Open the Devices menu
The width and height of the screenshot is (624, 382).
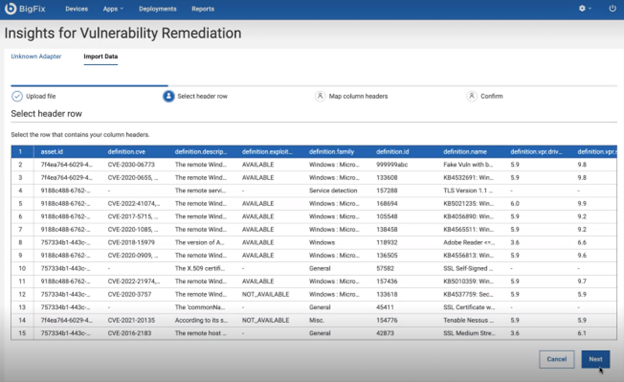click(76, 9)
